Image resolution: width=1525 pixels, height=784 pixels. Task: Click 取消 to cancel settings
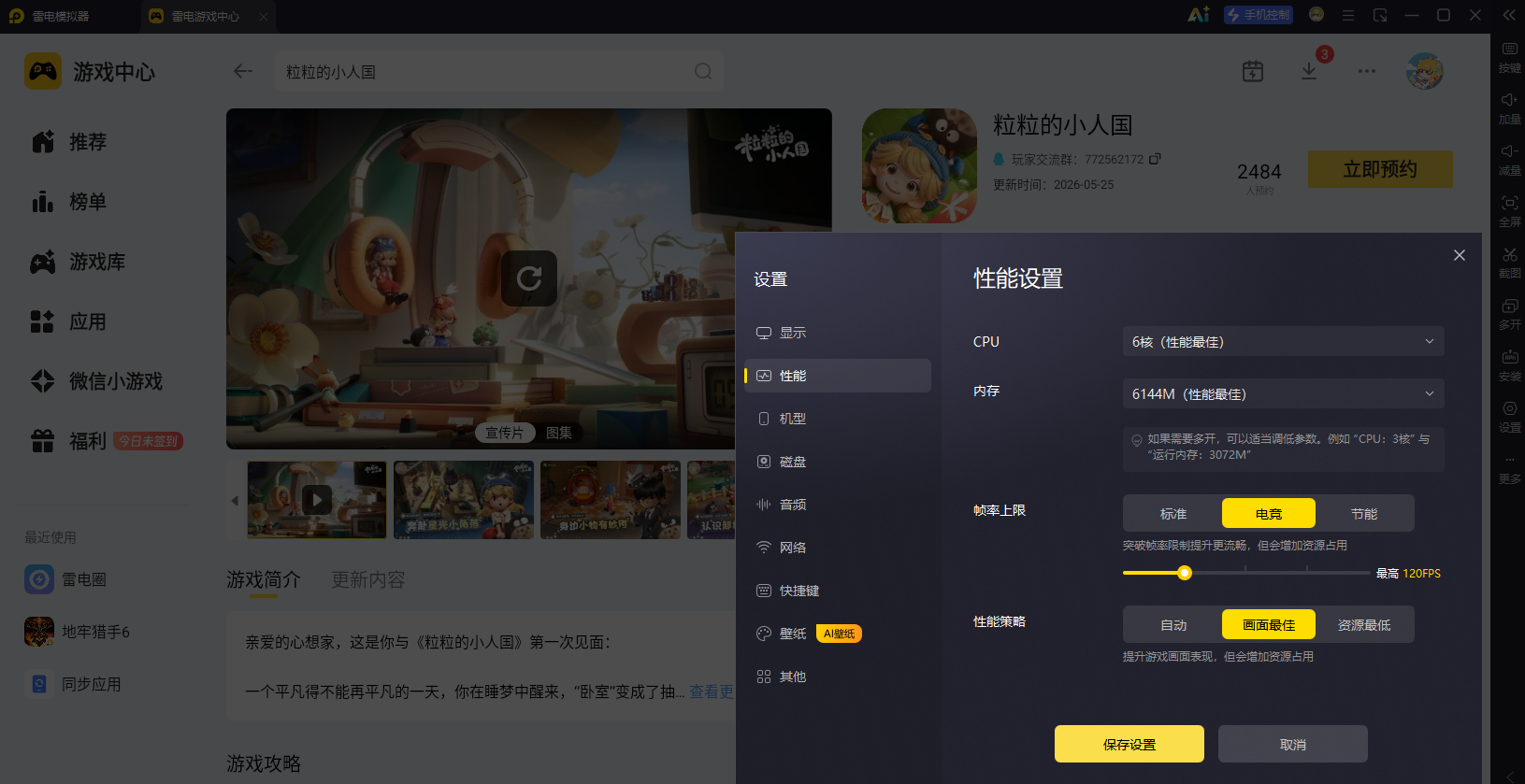[x=1293, y=744]
